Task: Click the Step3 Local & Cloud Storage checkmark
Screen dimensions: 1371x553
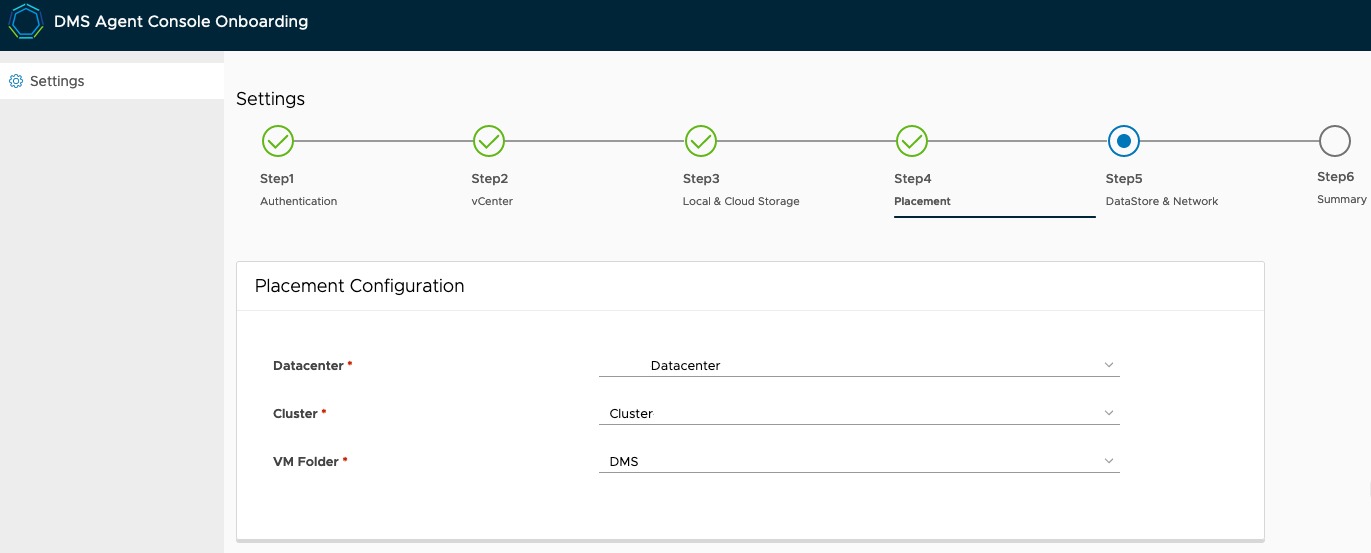Action: pyautogui.click(x=701, y=142)
